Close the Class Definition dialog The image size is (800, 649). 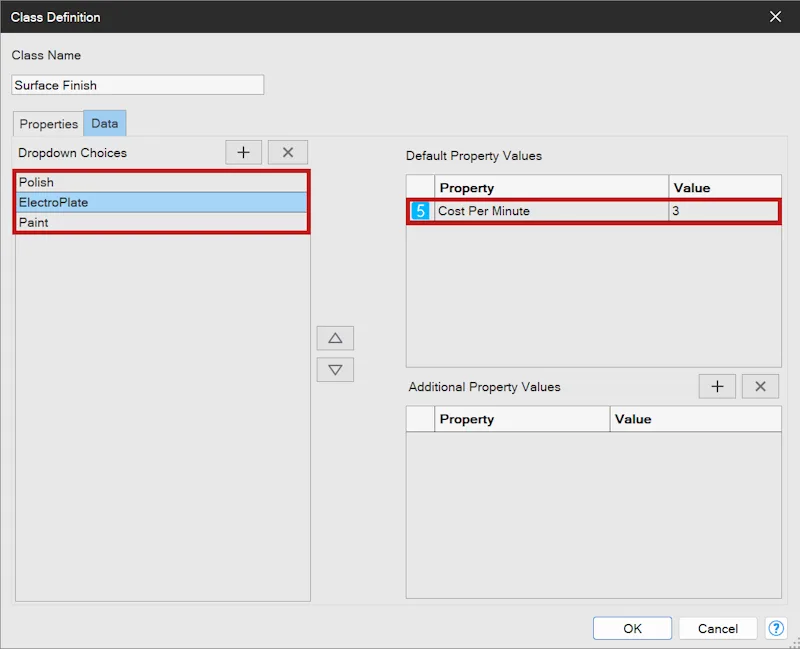(x=776, y=17)
